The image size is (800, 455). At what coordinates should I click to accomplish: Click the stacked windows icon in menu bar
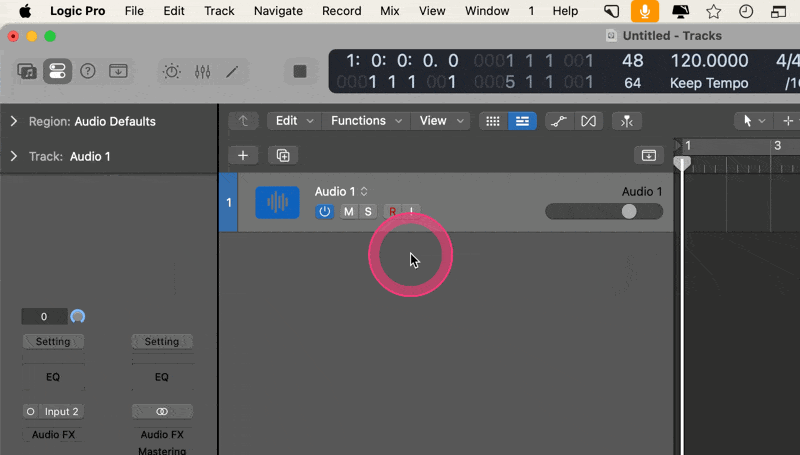click(x=778, y=11)
